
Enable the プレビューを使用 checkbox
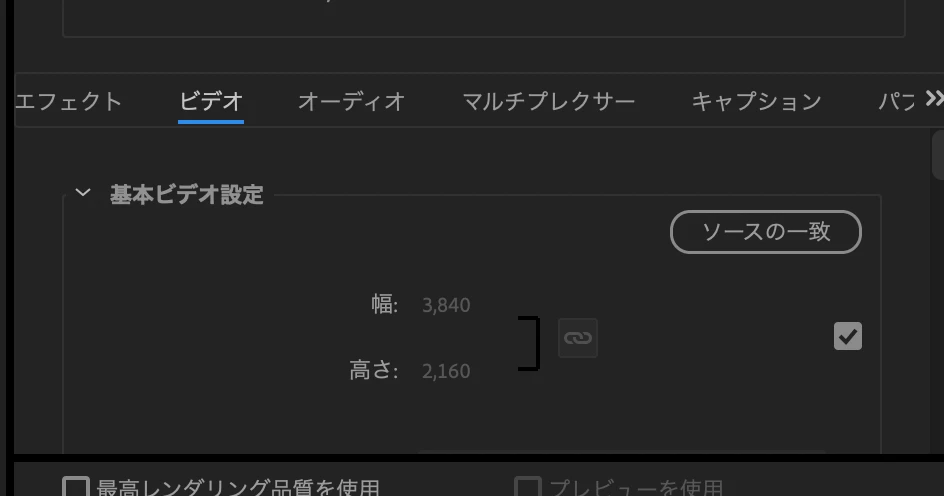(x=528, y=487)
